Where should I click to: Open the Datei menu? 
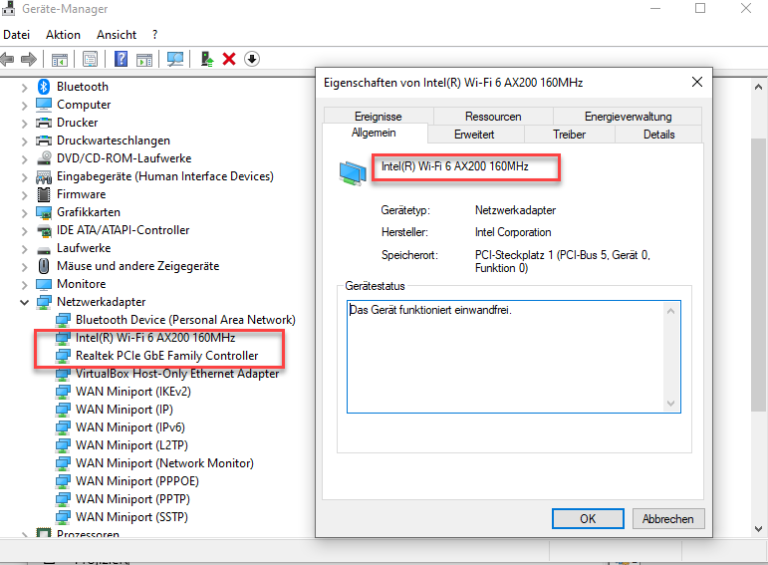point(17,35)
